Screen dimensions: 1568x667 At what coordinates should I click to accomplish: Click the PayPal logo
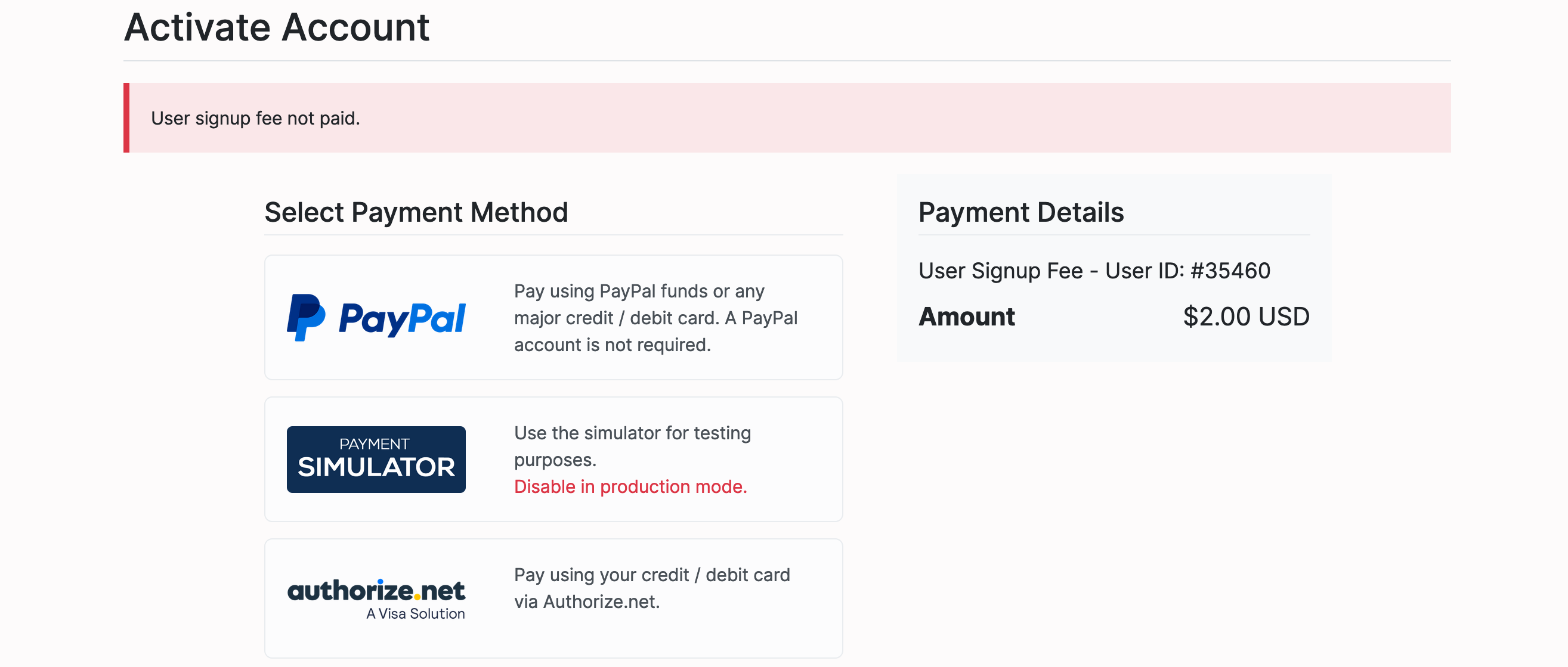click(376, 318)
